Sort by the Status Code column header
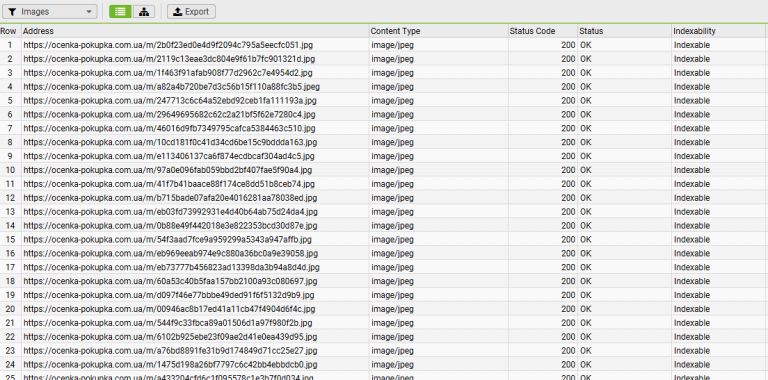The image size is (768, 380). pos(543,31)
